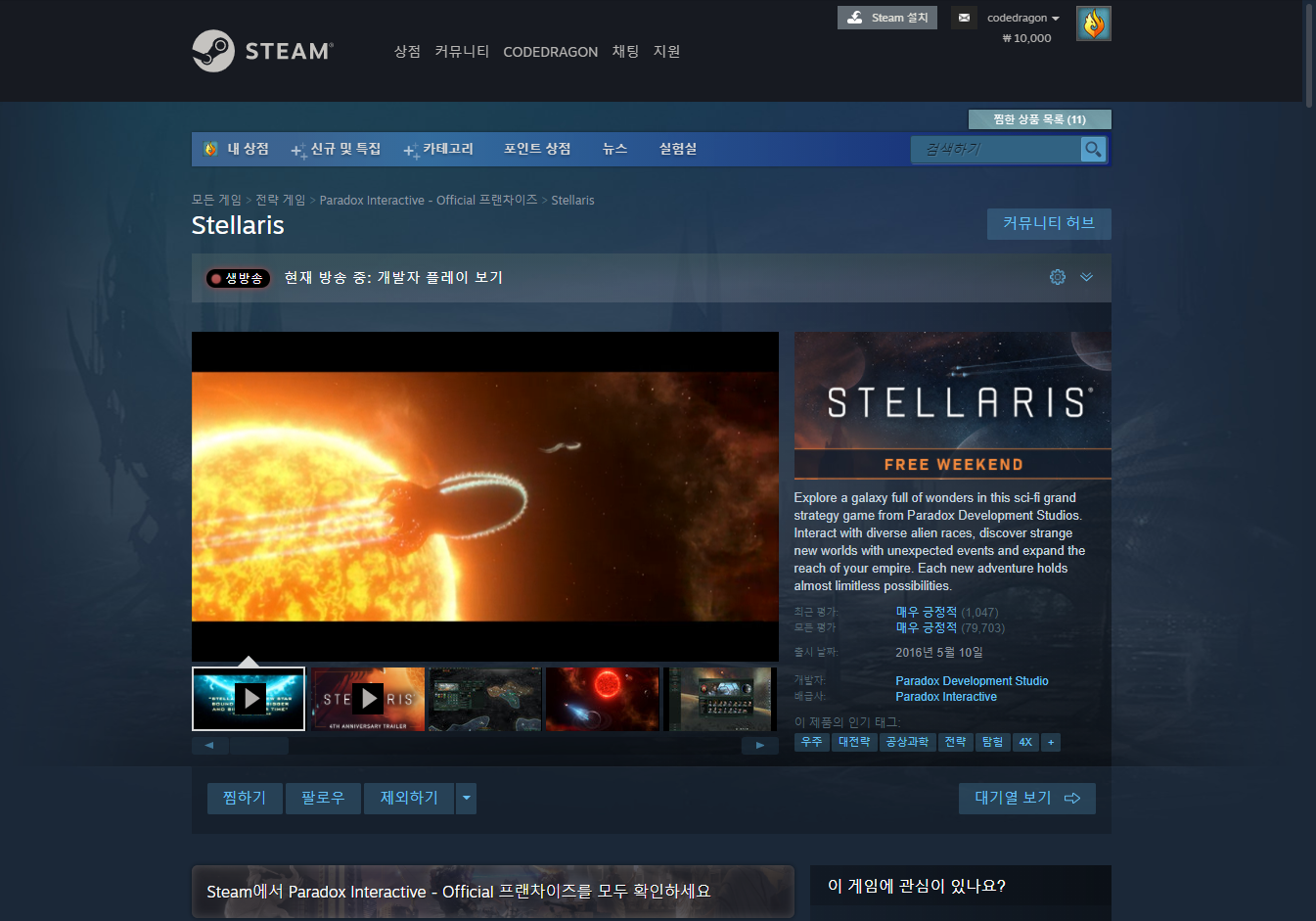The width and height of the screenshot is (1316, 921).
Task: Click the Steam logo in header
Action: pyautogui.click(x=262, y=51)
